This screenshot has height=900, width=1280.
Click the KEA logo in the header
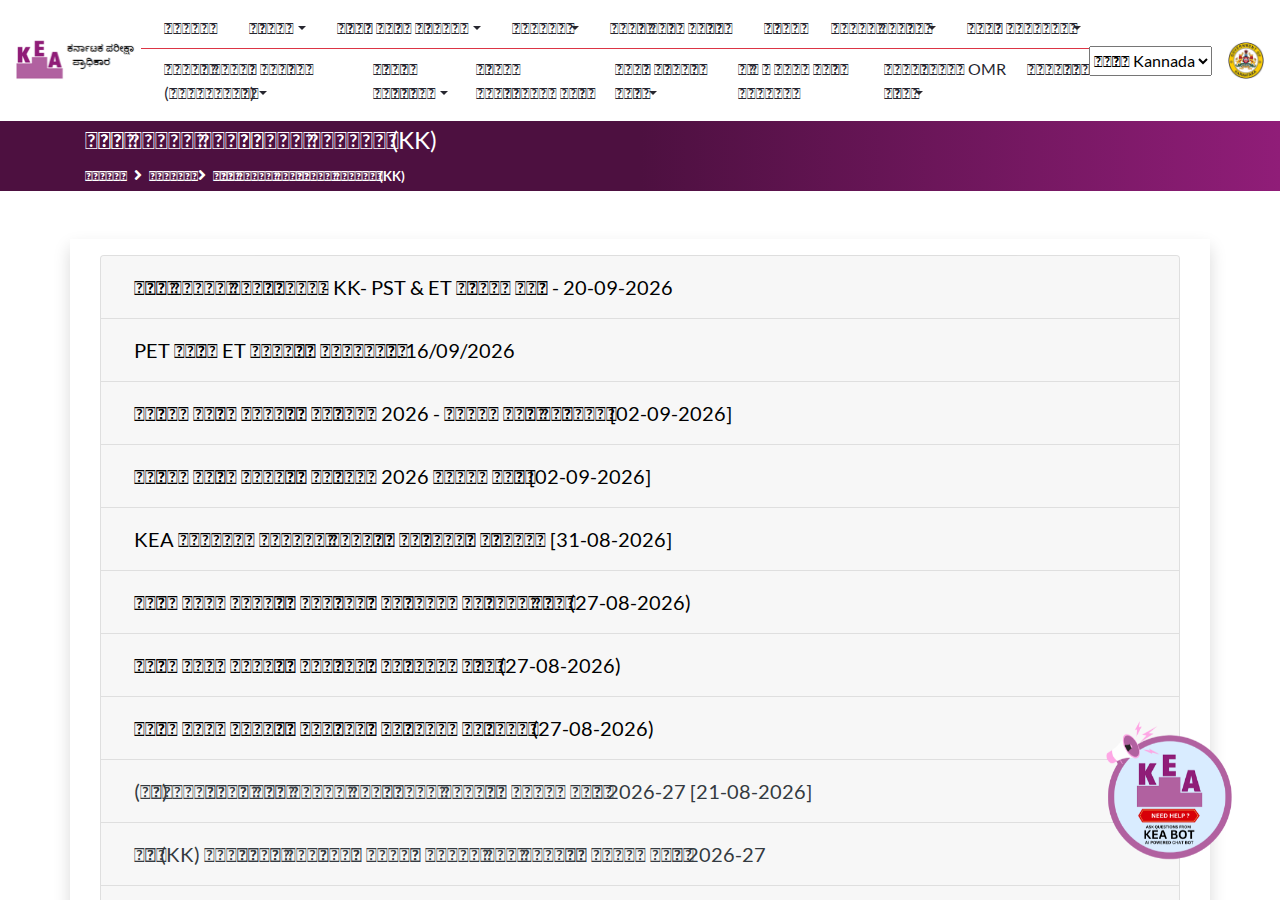75,60
